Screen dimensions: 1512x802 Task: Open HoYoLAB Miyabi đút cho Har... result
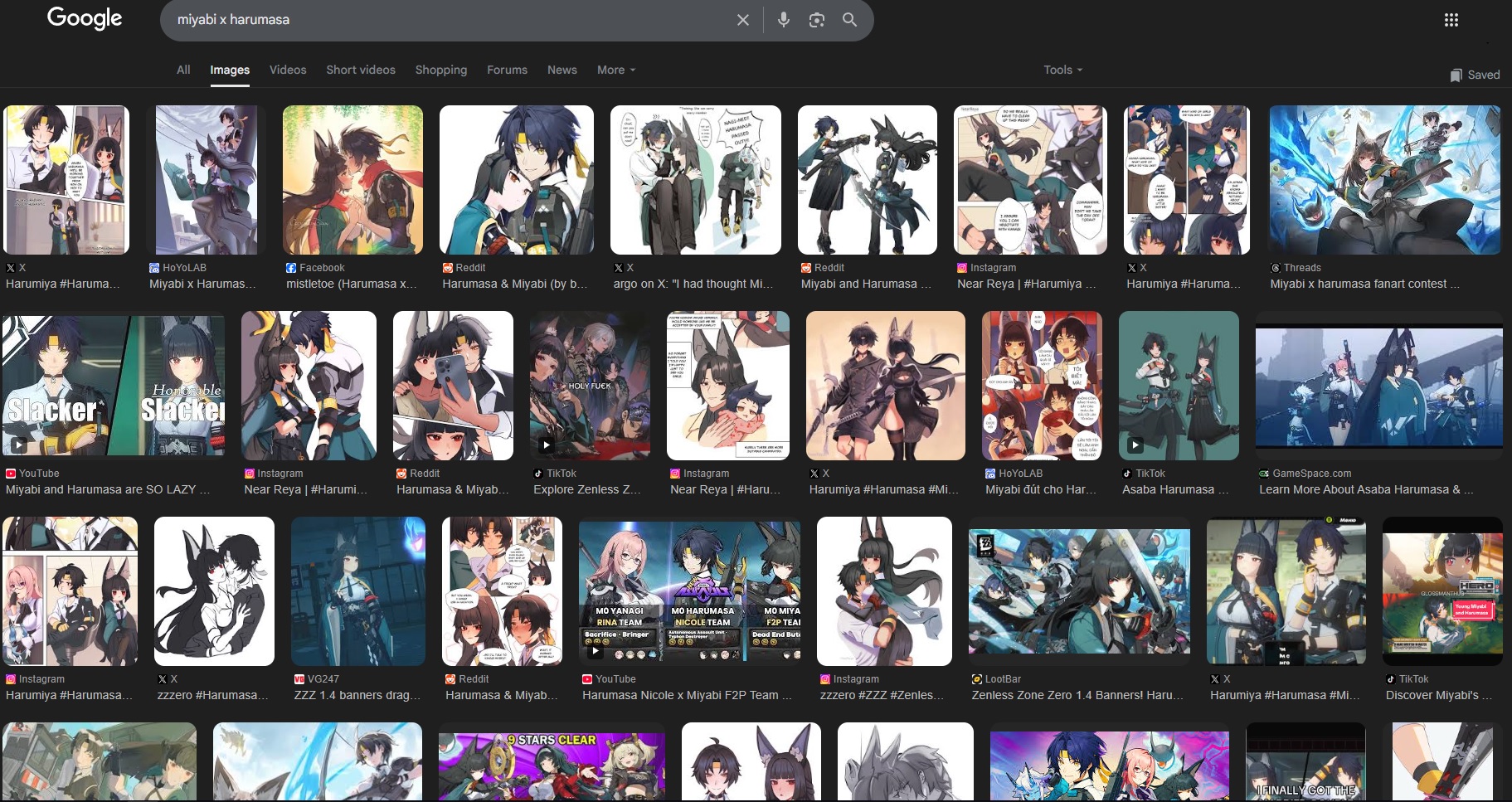click(x=1042, y=386)
